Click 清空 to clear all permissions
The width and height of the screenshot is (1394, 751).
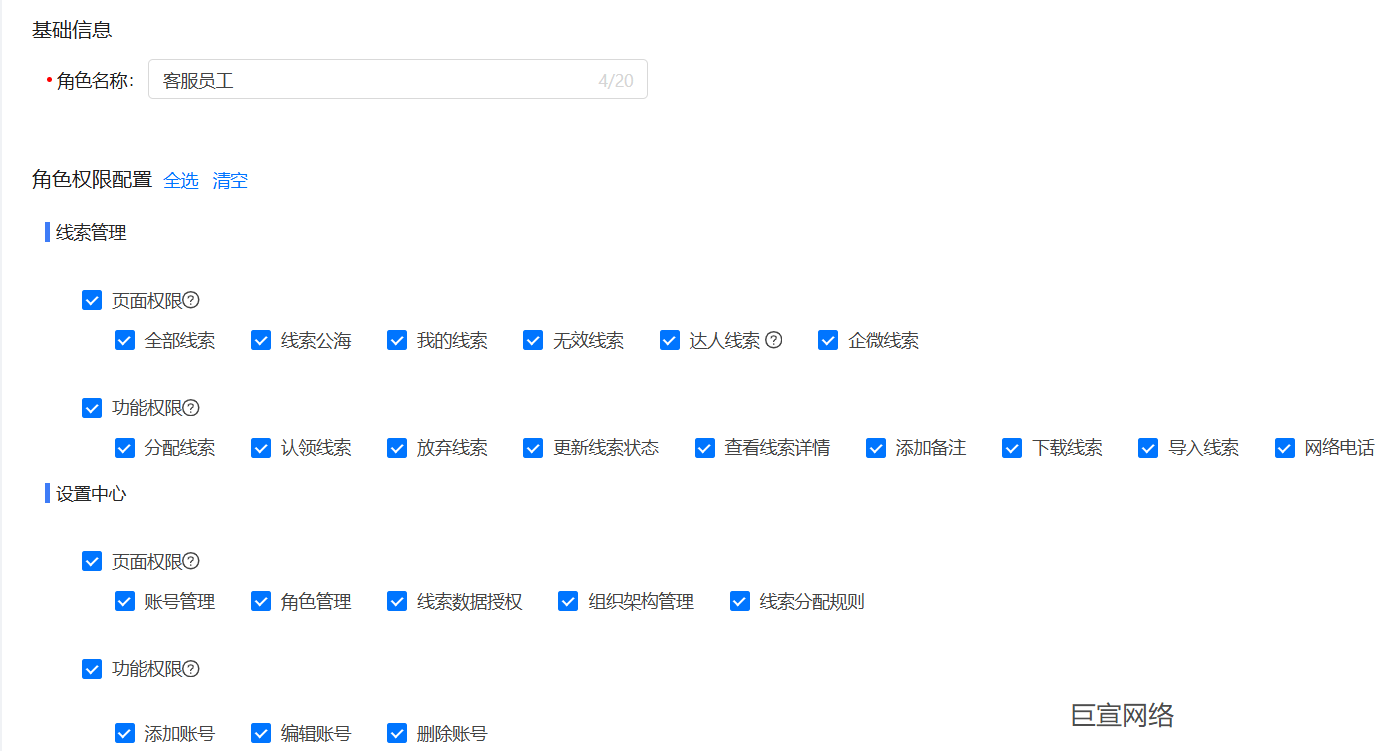click(230, 181)
